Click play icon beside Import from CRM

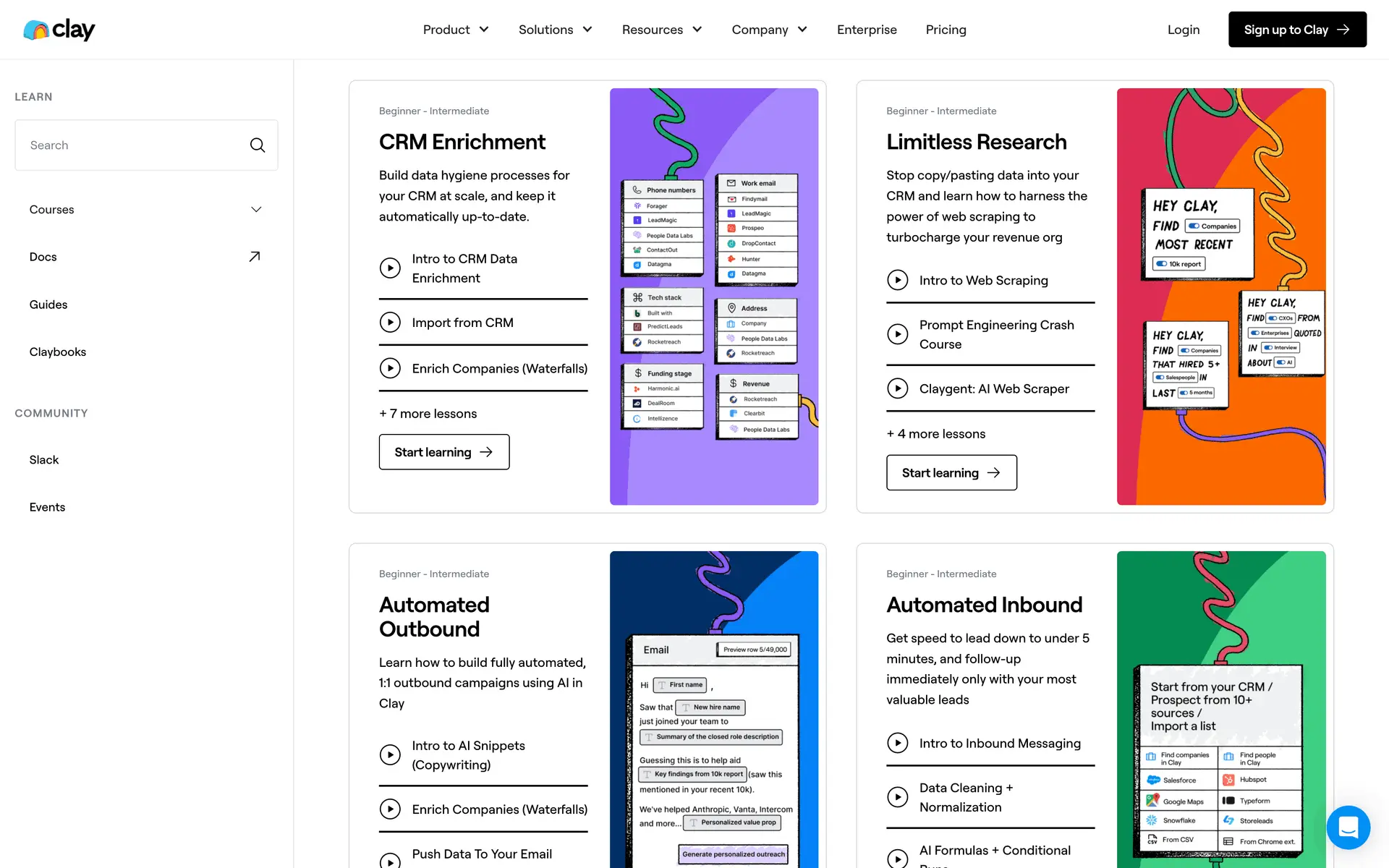click(390, 323)
